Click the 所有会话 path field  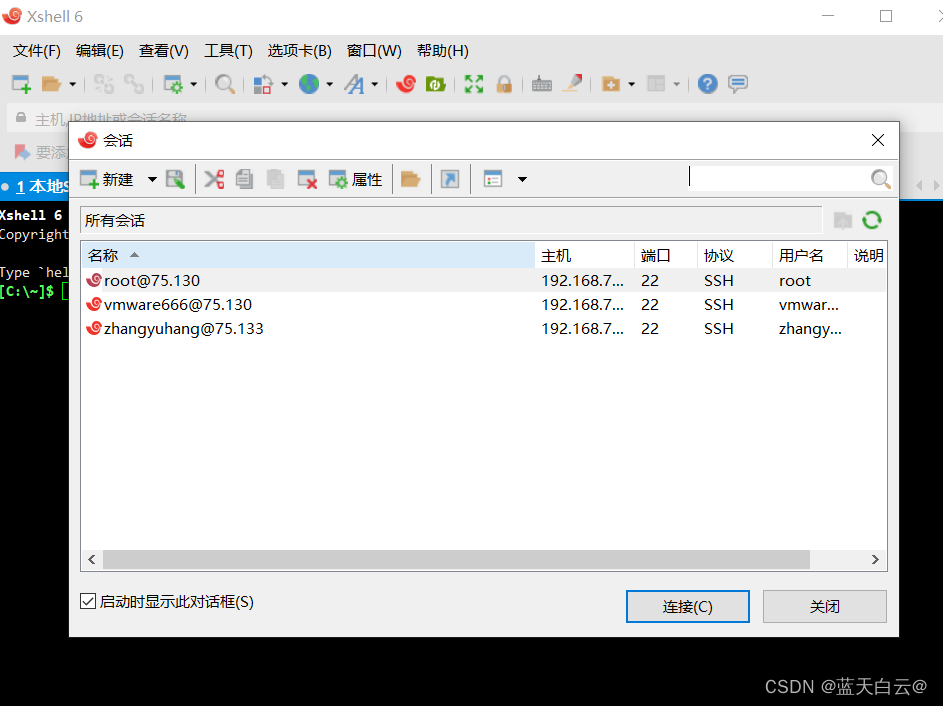pyautogui.click(x=451, y=220)
